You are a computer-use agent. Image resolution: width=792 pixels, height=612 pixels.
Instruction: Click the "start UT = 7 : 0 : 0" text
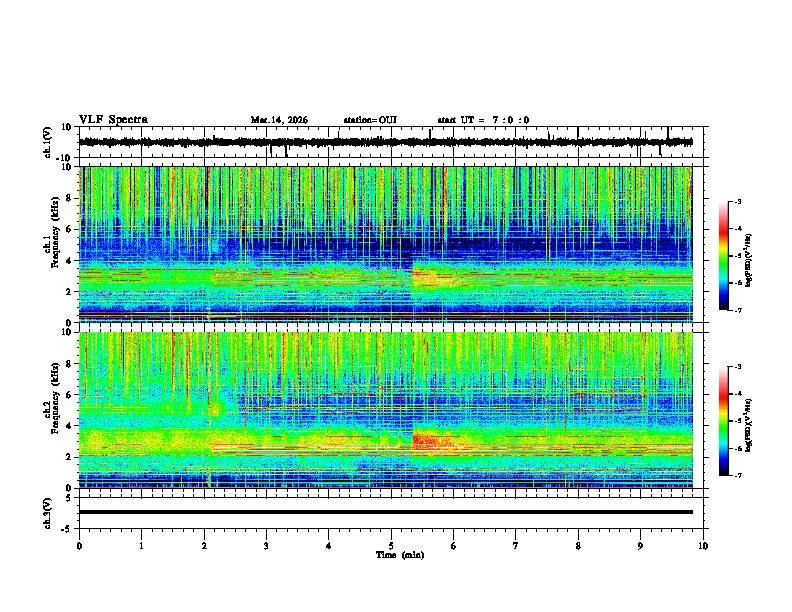click(483, 120)
